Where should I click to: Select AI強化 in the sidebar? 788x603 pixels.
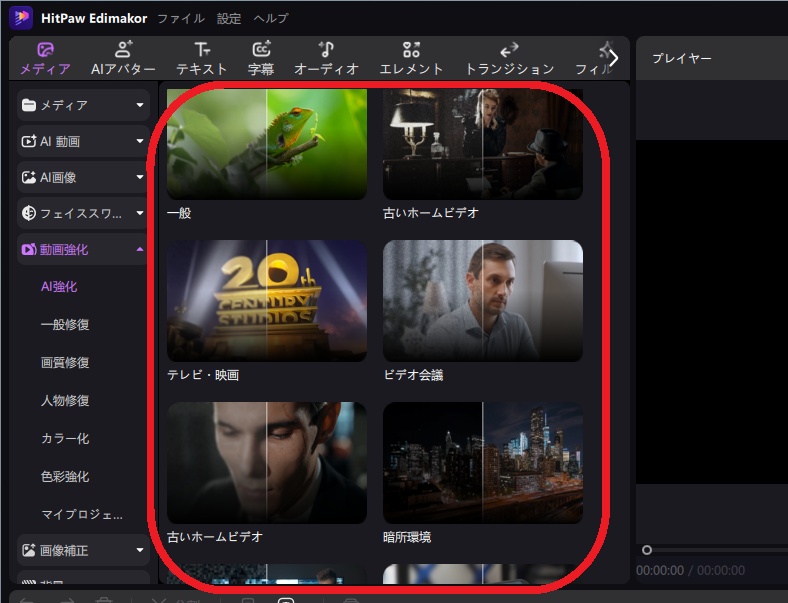pos(59,286)
